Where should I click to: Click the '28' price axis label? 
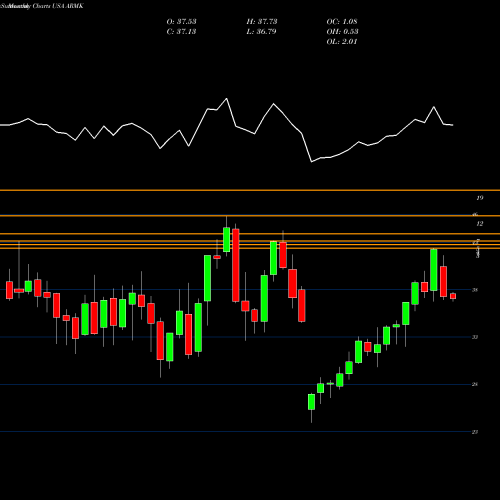tap(475, 384)
